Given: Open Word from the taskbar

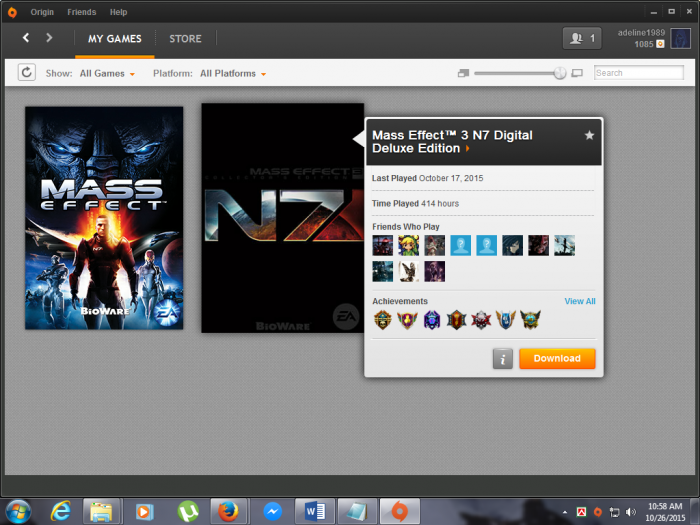Looking at the screenshot, I should [x=314, y=512].
